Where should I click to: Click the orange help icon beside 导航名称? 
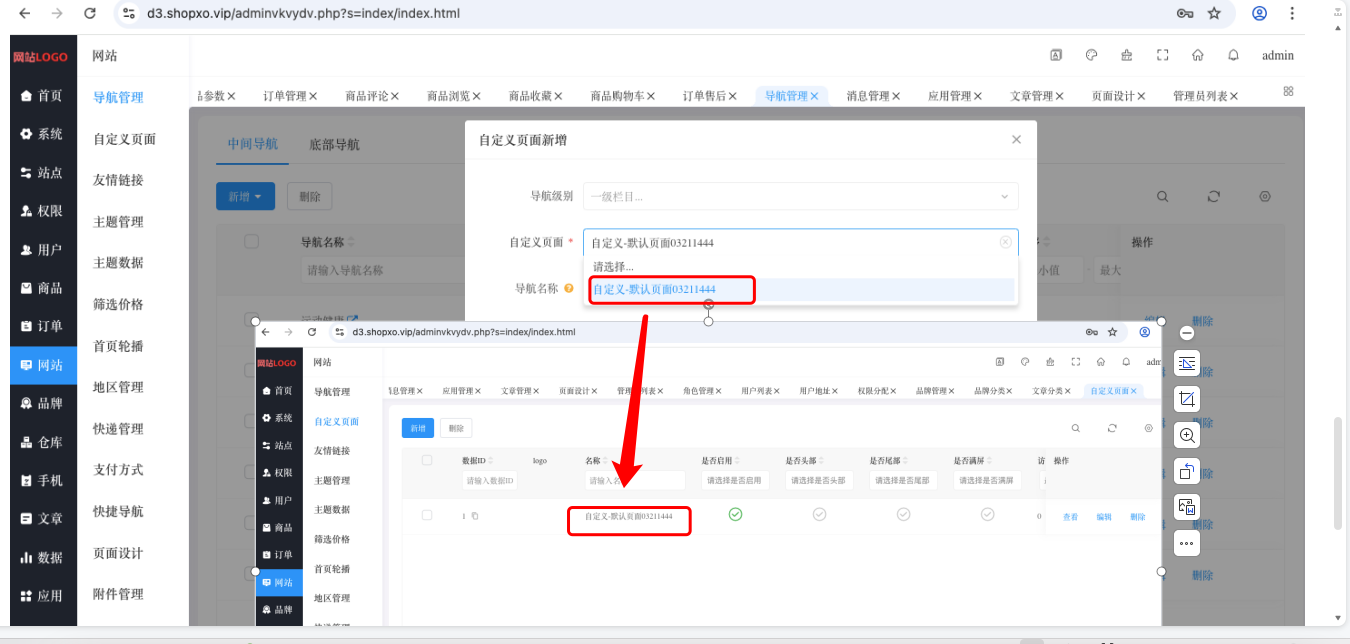(569, 289)
